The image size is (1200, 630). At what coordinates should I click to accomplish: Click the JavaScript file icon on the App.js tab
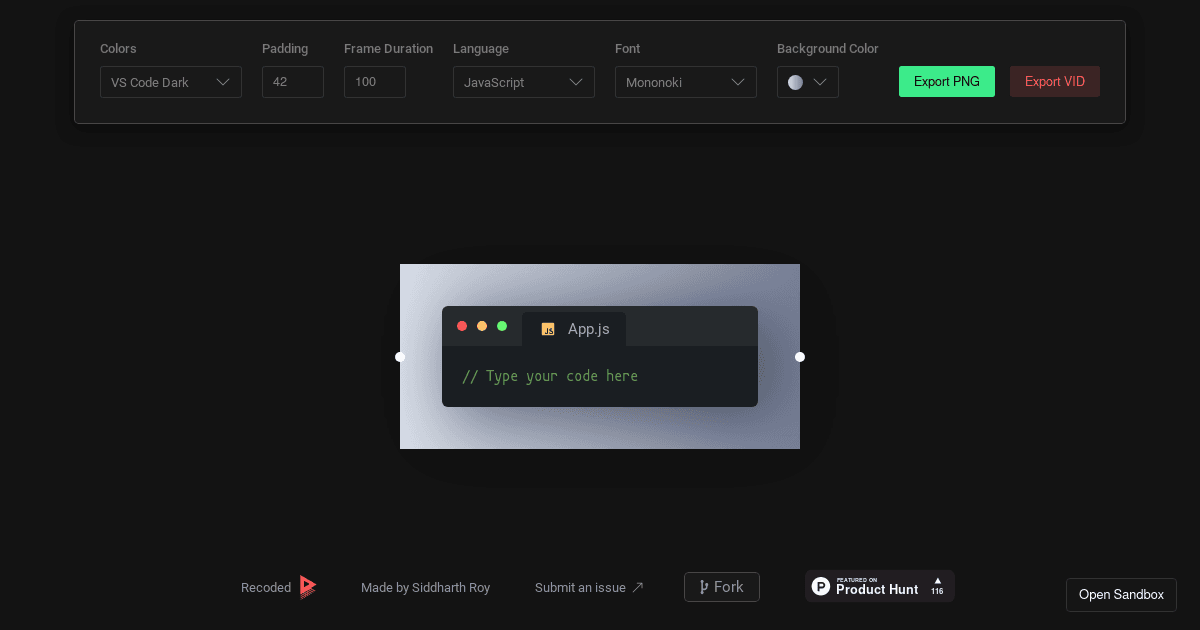[x=548, y=329]
